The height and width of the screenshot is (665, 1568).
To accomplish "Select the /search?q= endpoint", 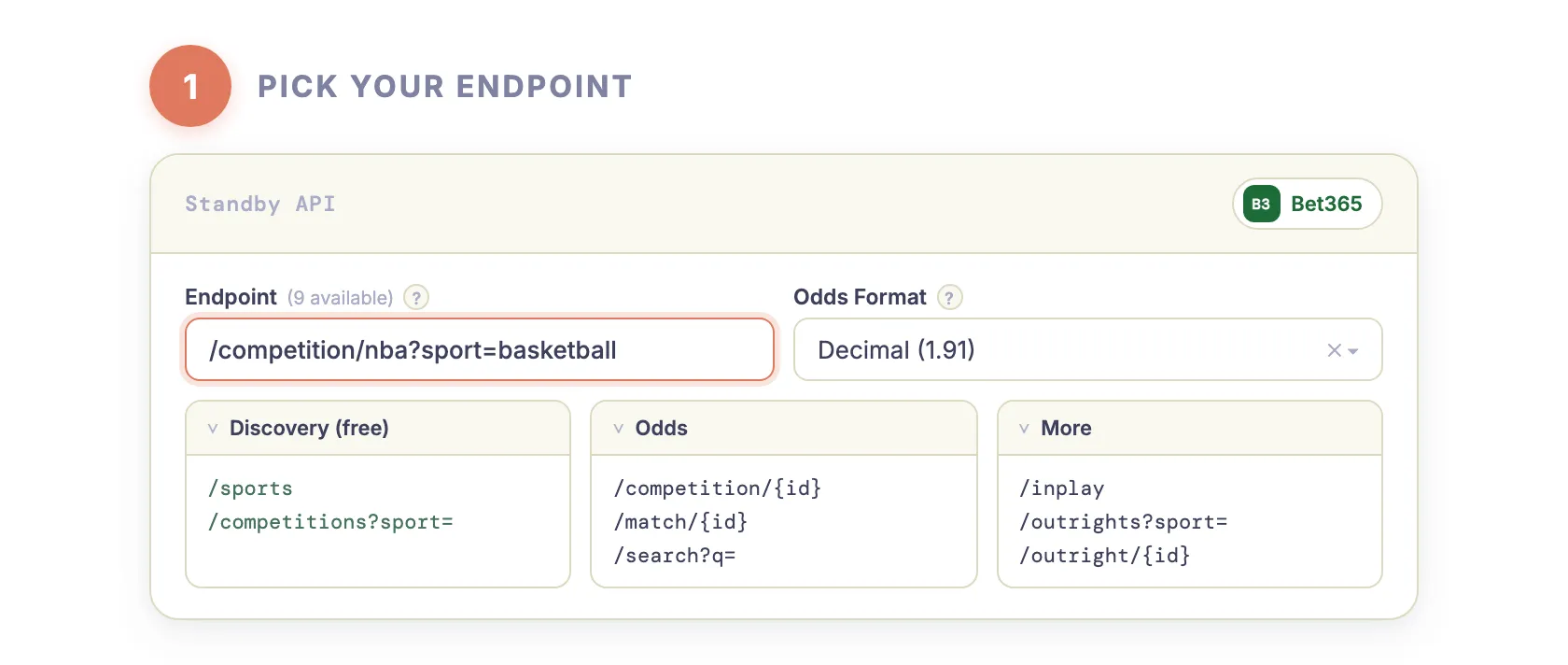I will (x=675, y=556).
